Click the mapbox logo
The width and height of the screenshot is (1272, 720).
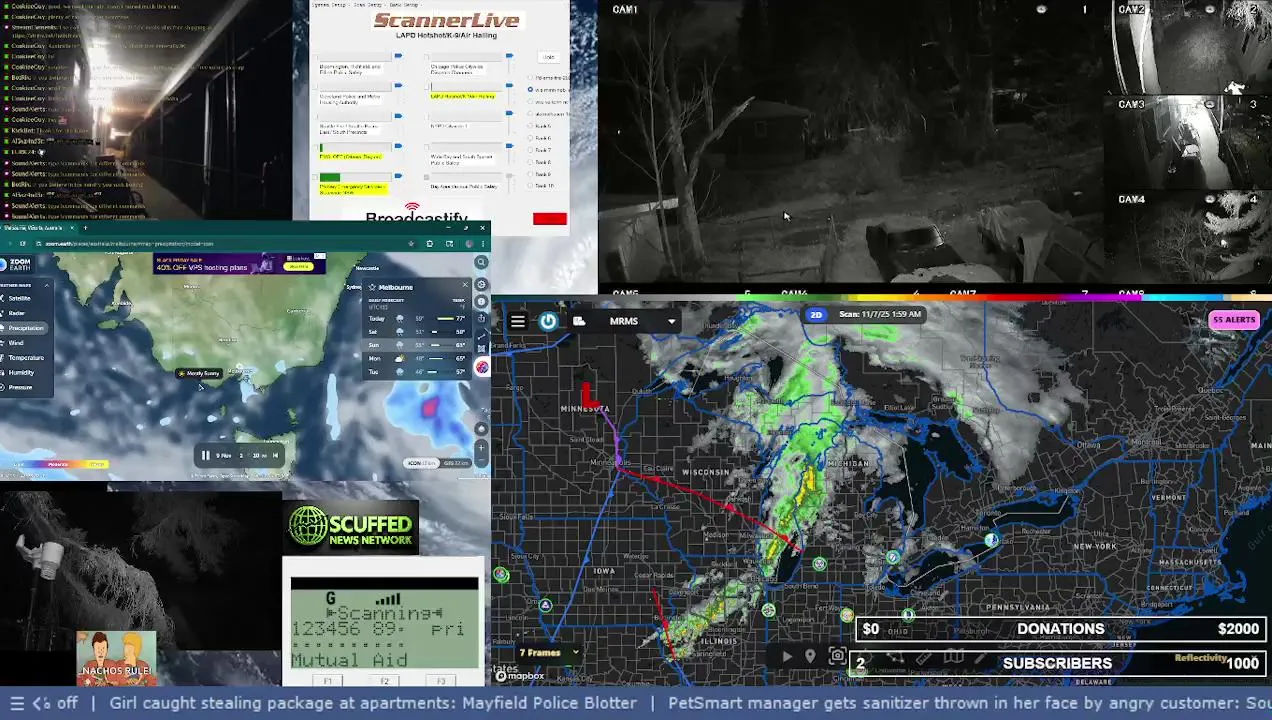(521, 676)
